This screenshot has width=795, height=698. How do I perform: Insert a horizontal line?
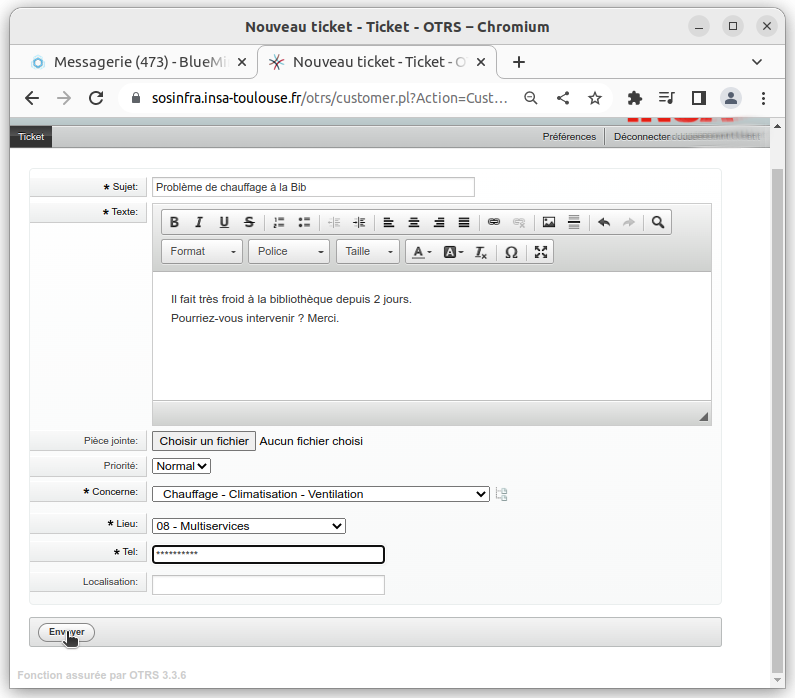tap(574, 222)
